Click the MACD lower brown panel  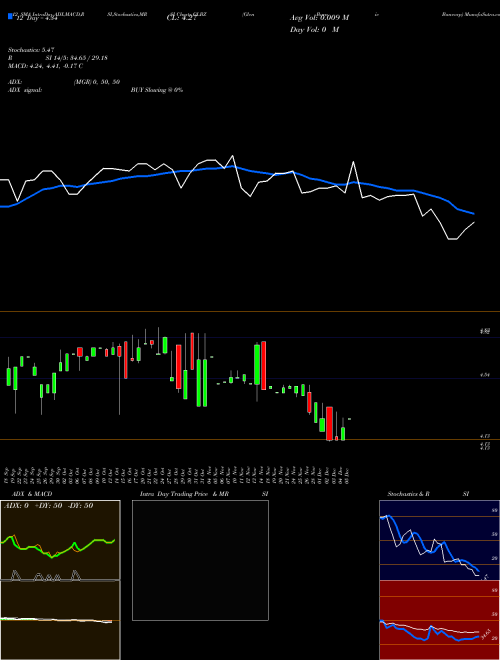(x=60, y=620)
